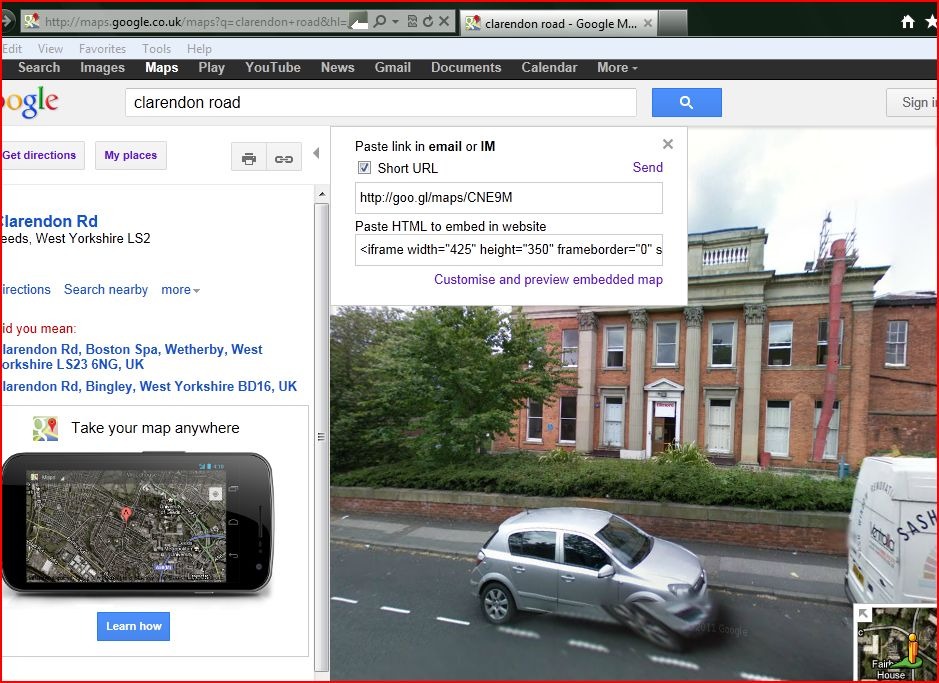Click the minimap resize arrow icon
The height and width of the screenshot is (683, 939).
coord(864,613)
